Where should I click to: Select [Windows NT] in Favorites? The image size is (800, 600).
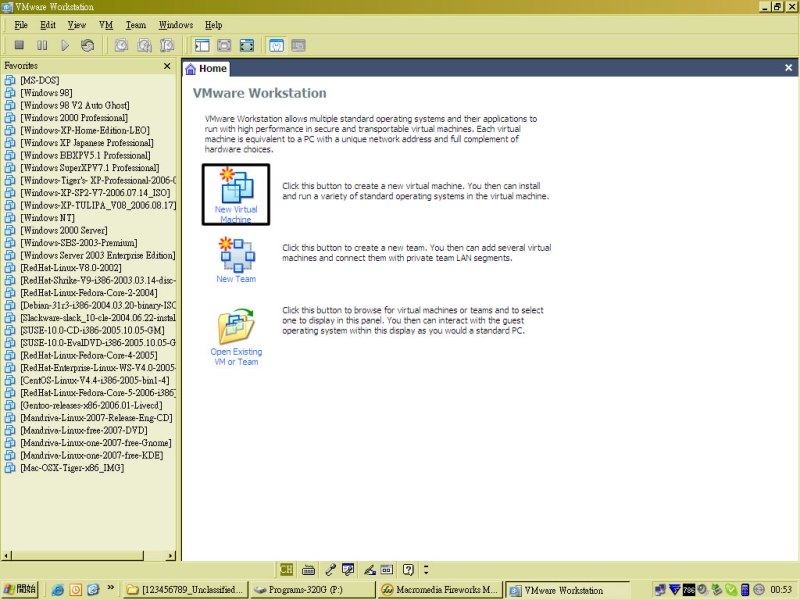tap(47, 217)
